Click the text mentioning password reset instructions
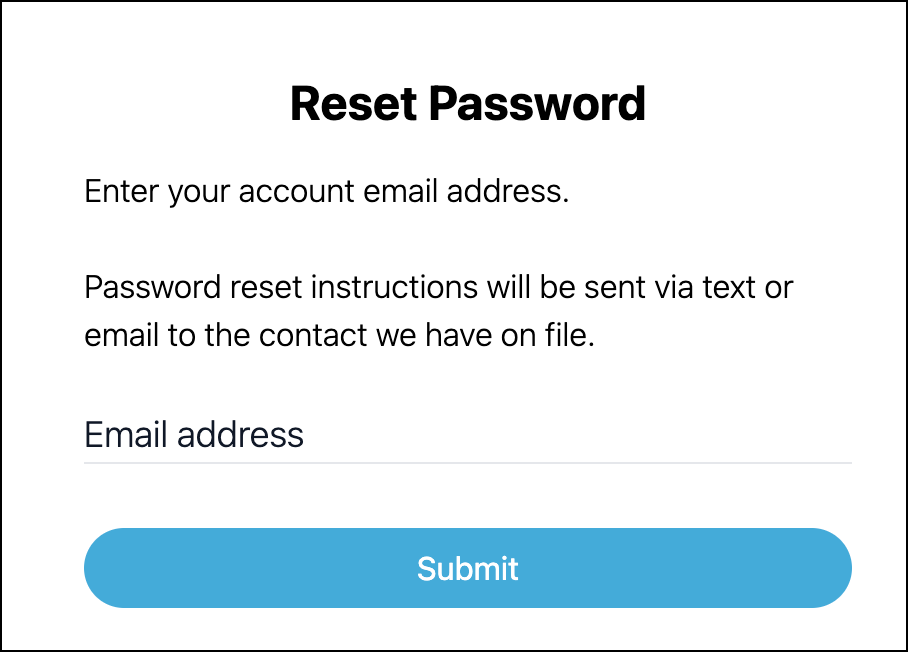 pos(437,287)
